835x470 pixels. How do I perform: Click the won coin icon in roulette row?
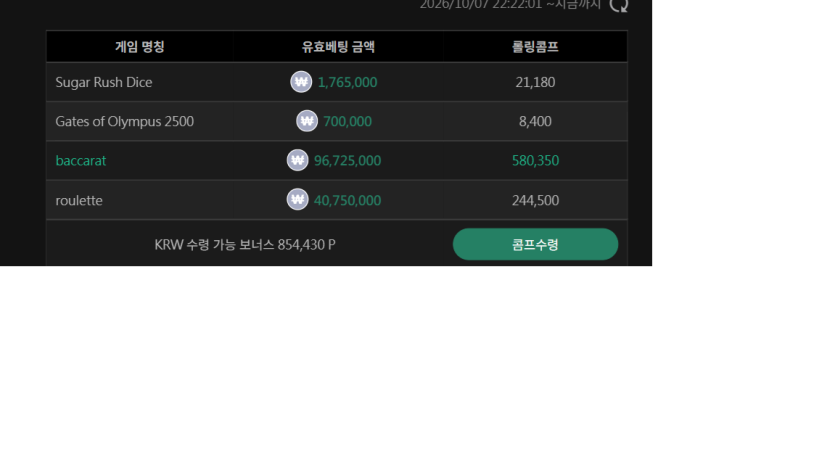[x=298, y=200]
